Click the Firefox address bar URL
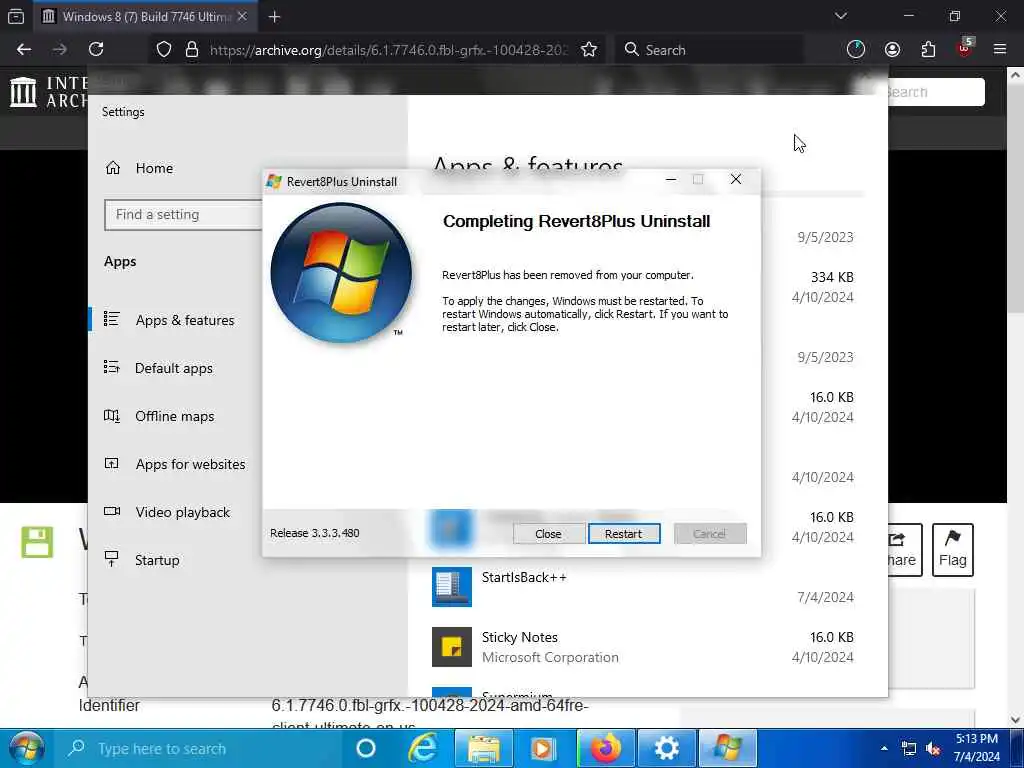Screen dimensions: 1024x768 click(x=389, y=50)
